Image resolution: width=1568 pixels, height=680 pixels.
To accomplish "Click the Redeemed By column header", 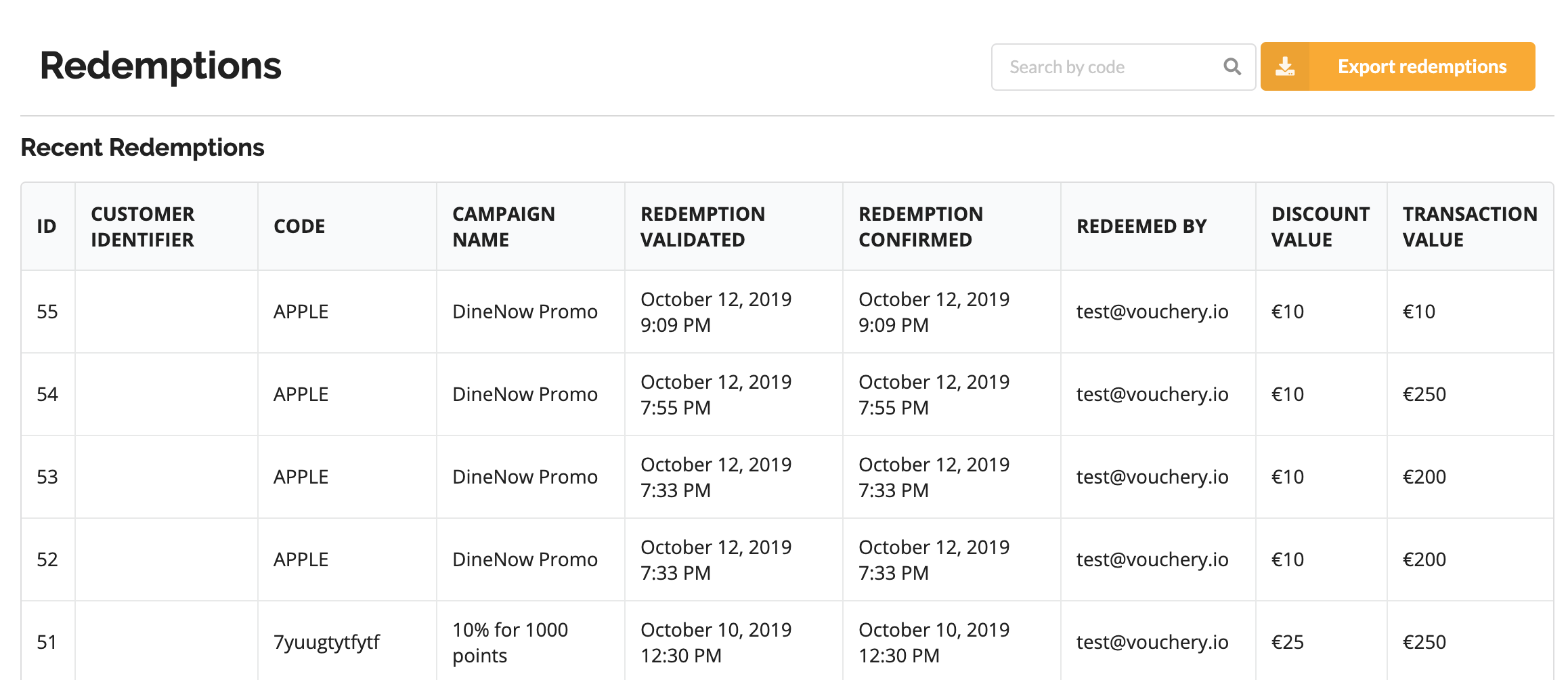I will [1141, 226].
